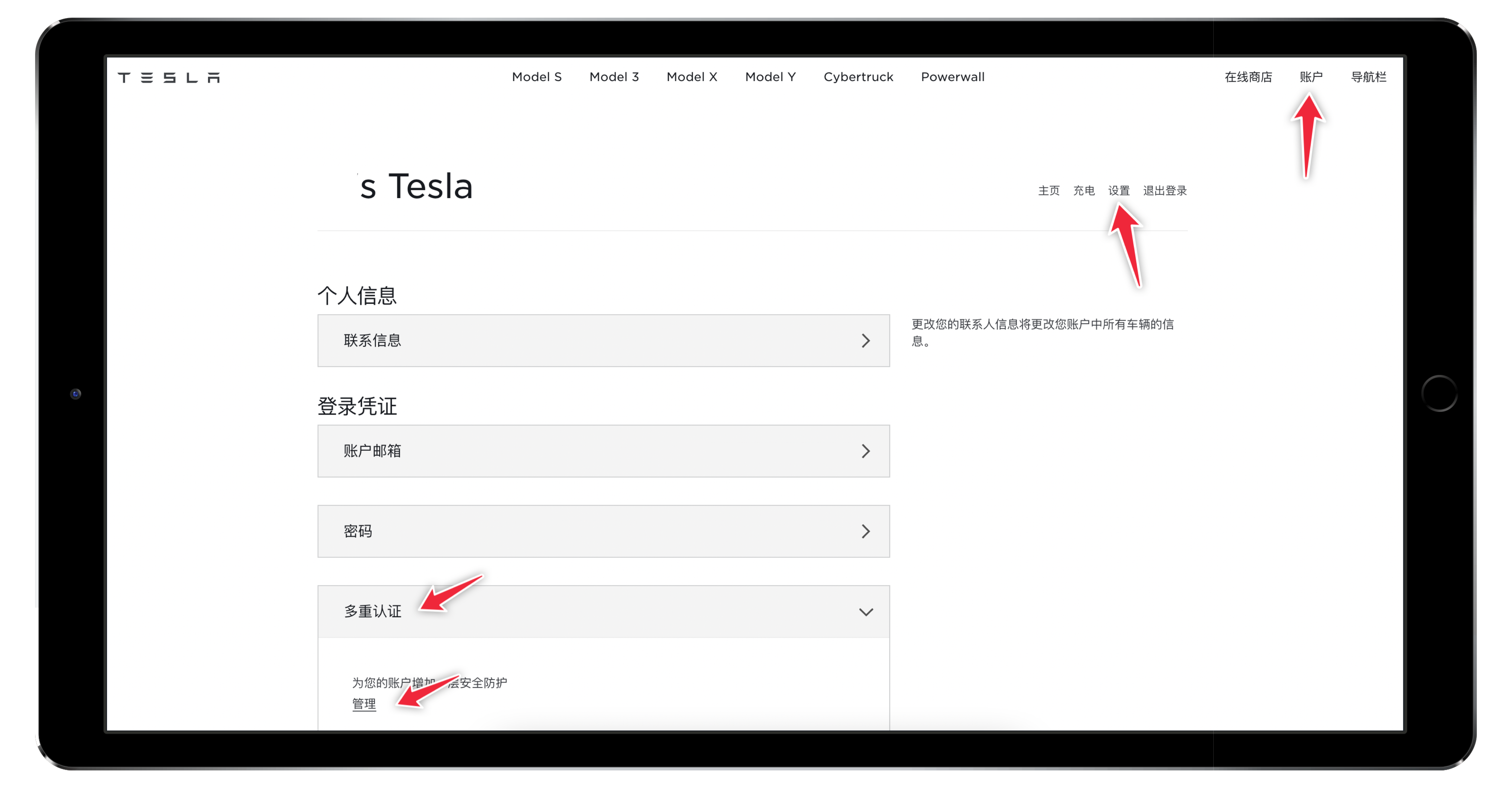Switch to the charging (充电) tab
Image resolution: width=1512 pixels, height=788 pixels.
click(1084, 191)
